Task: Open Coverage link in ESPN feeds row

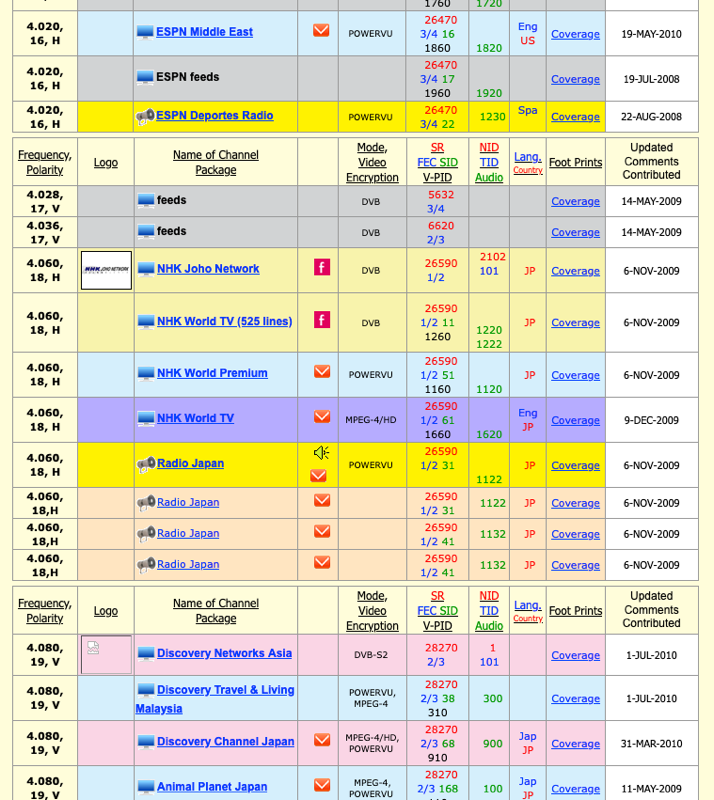Action: 575,79
